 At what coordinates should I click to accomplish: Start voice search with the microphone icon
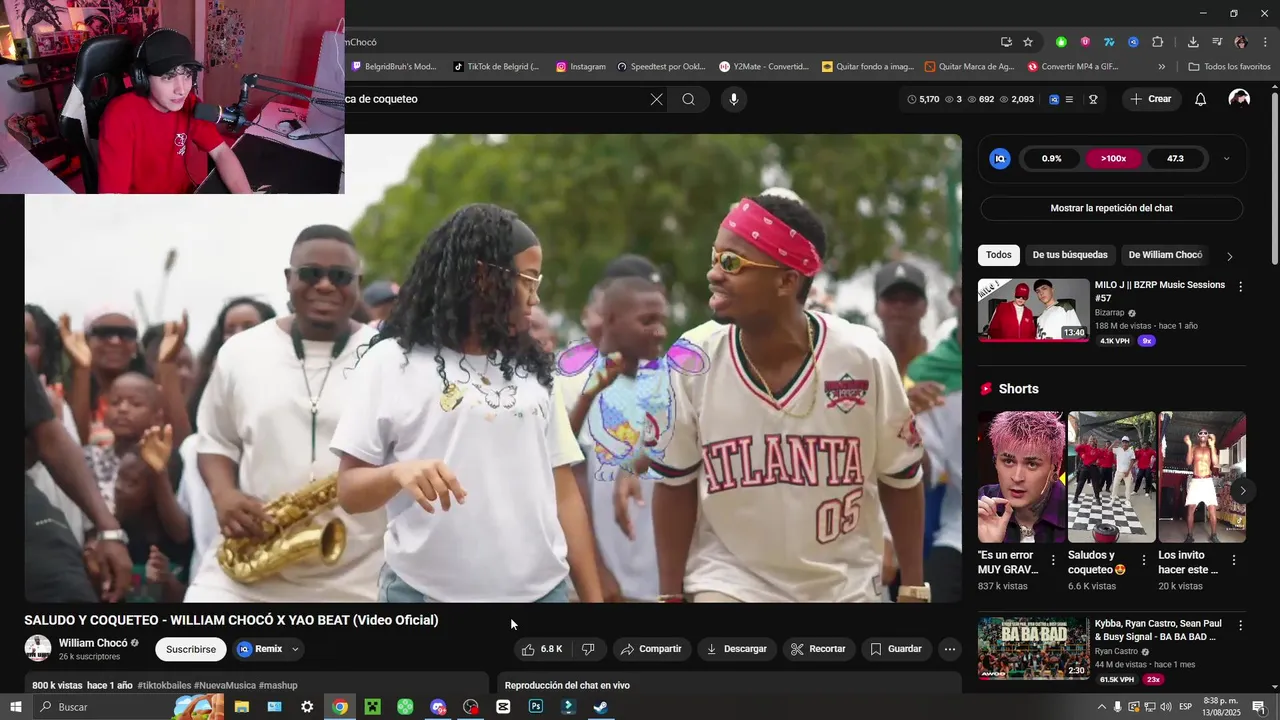pos(734,99)
